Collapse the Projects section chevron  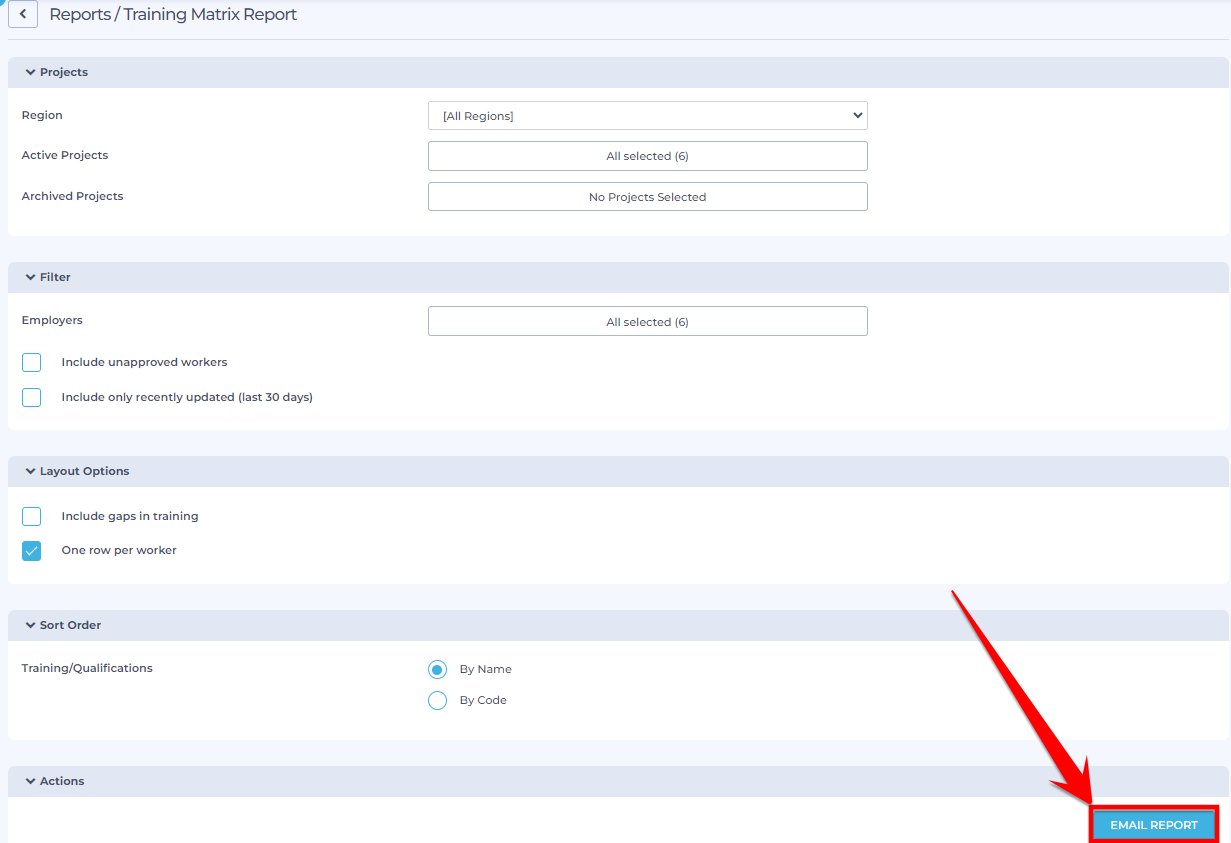(31, 73)
